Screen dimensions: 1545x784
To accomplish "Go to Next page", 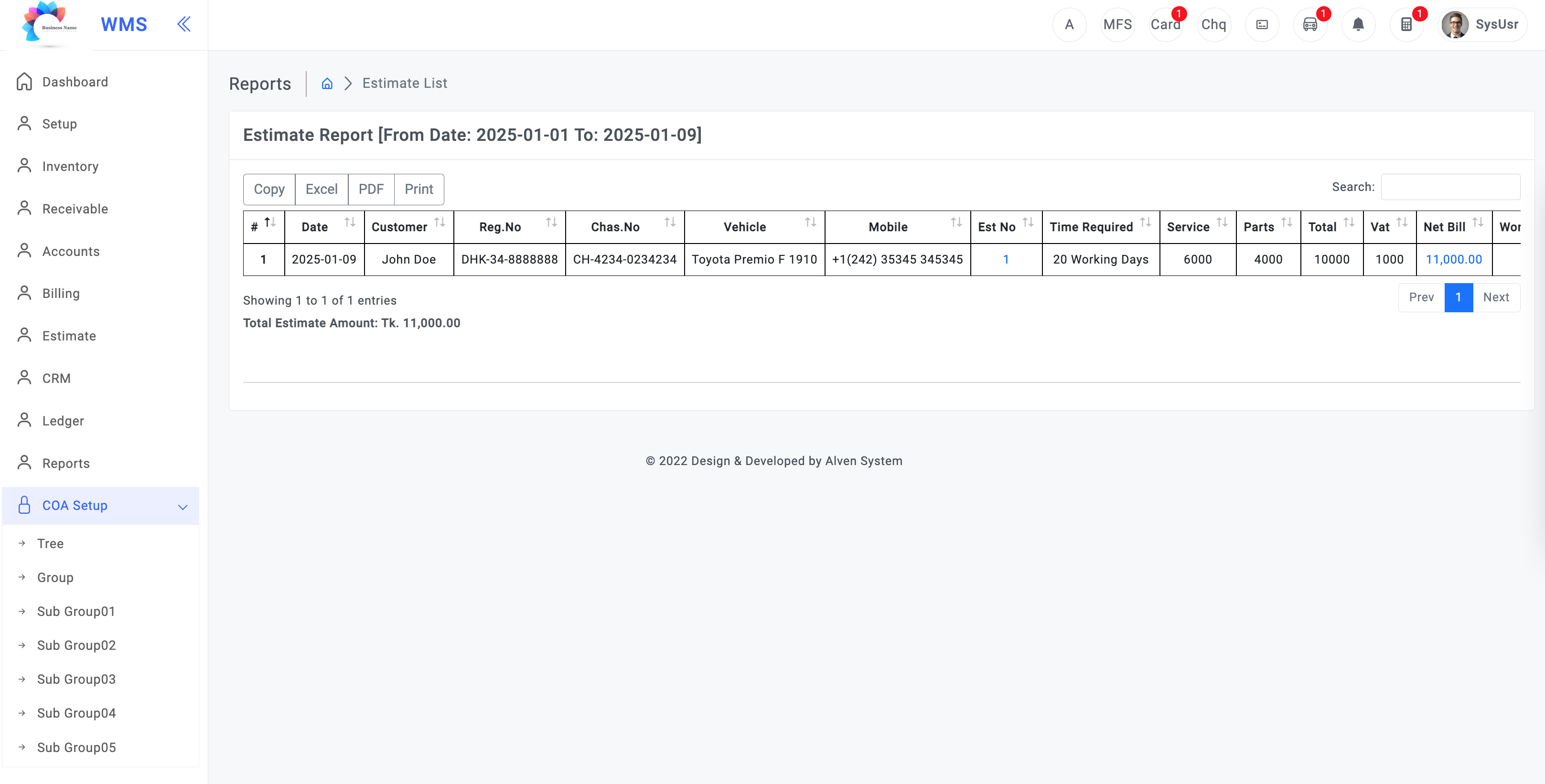I will click(x=1496, y=297).
